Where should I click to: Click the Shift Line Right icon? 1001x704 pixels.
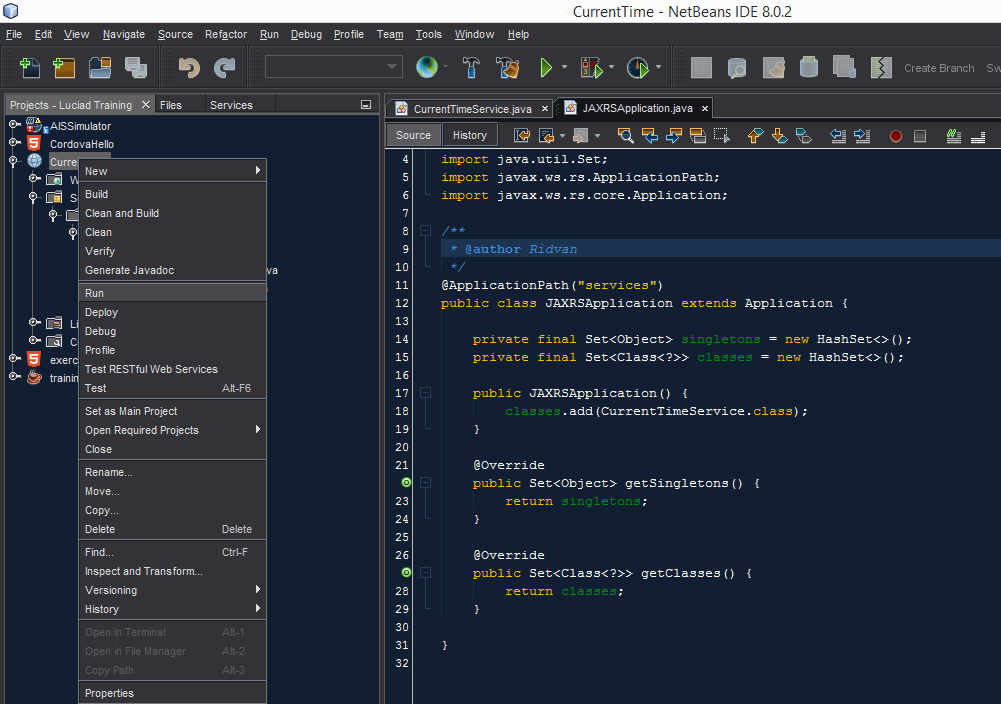pyautogui.click(x=862, y=135)
